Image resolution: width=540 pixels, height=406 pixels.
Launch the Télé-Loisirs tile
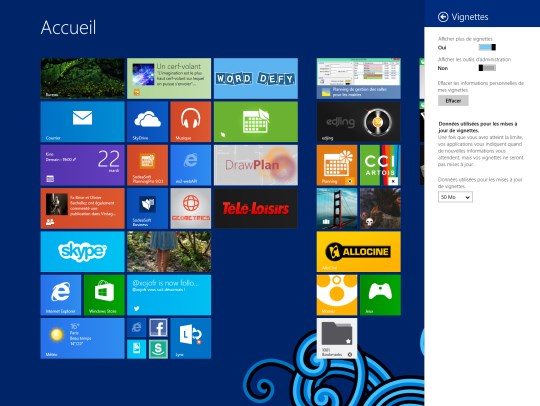coord(256,208)
